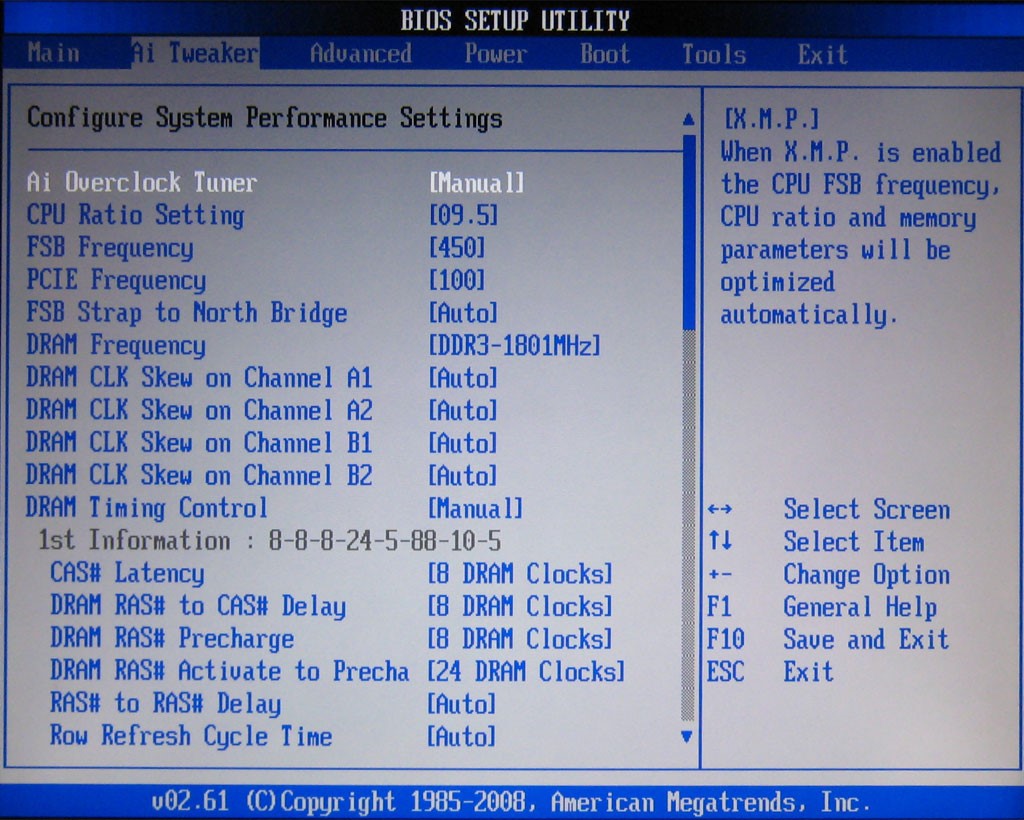Click the scroll down arrow in settings list

point(686,736)
